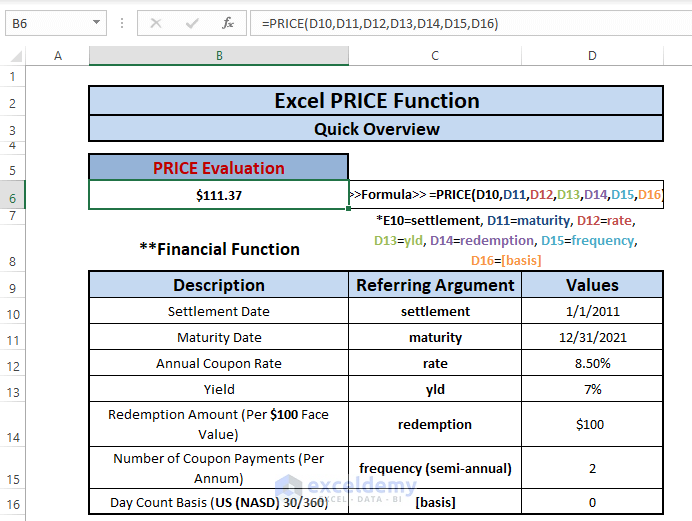Click the cell with '>>Formula>> =PRICE(' text
The height and width of the screenshot is (521, 692).
(x=506, y=195)
